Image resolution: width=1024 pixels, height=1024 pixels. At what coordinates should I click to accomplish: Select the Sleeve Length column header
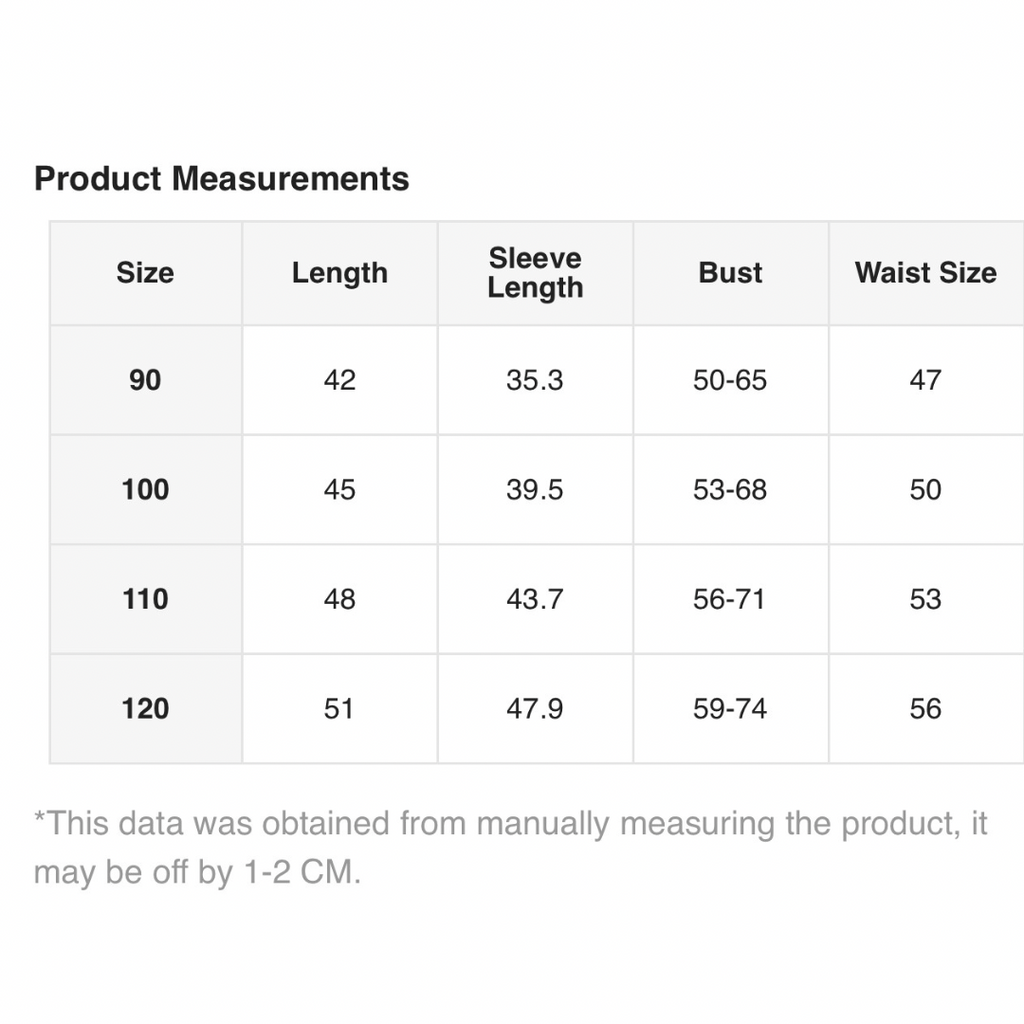(x=535, y=273)
